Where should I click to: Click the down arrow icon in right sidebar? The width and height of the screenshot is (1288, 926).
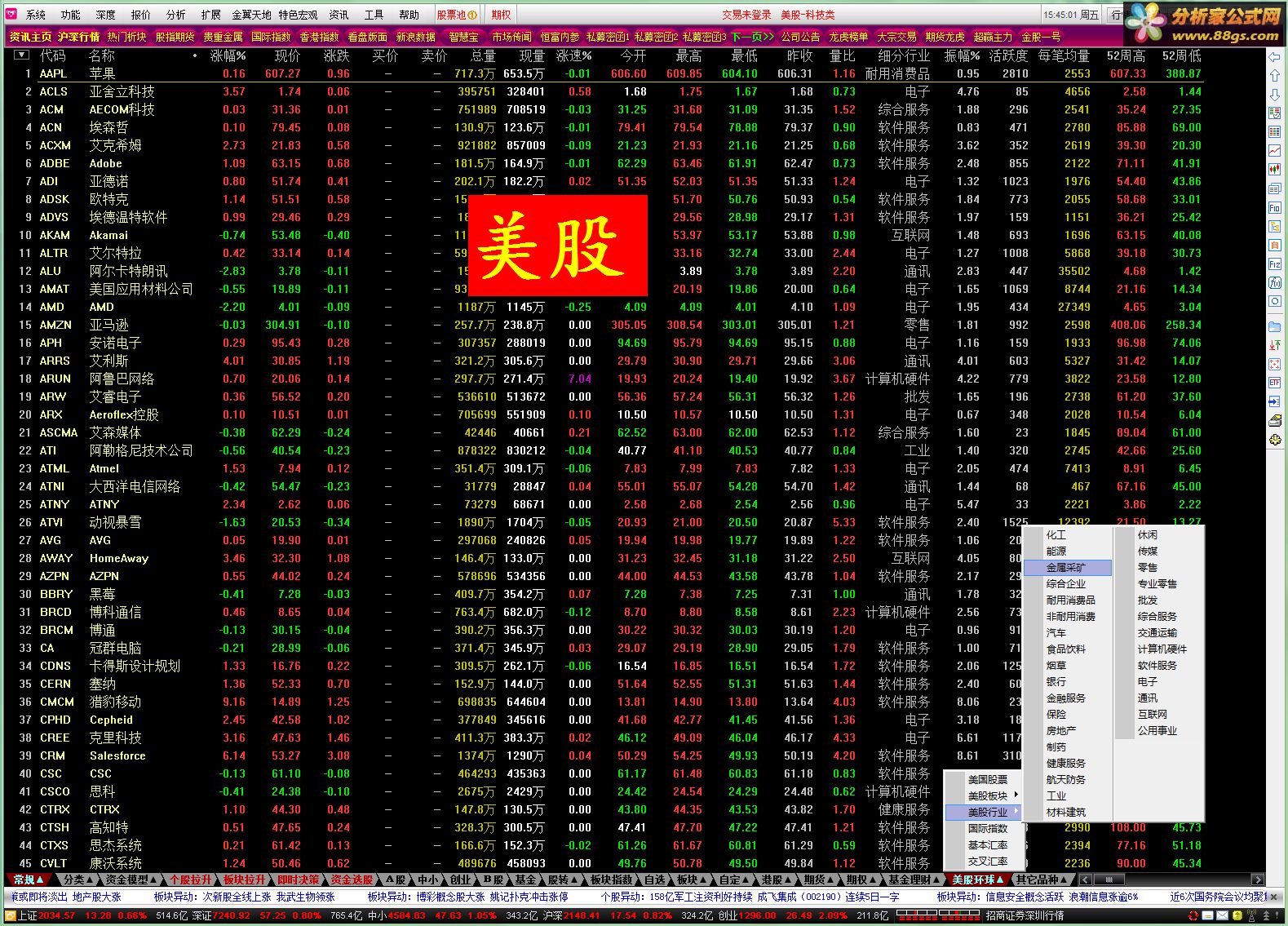pos(1274,95)
